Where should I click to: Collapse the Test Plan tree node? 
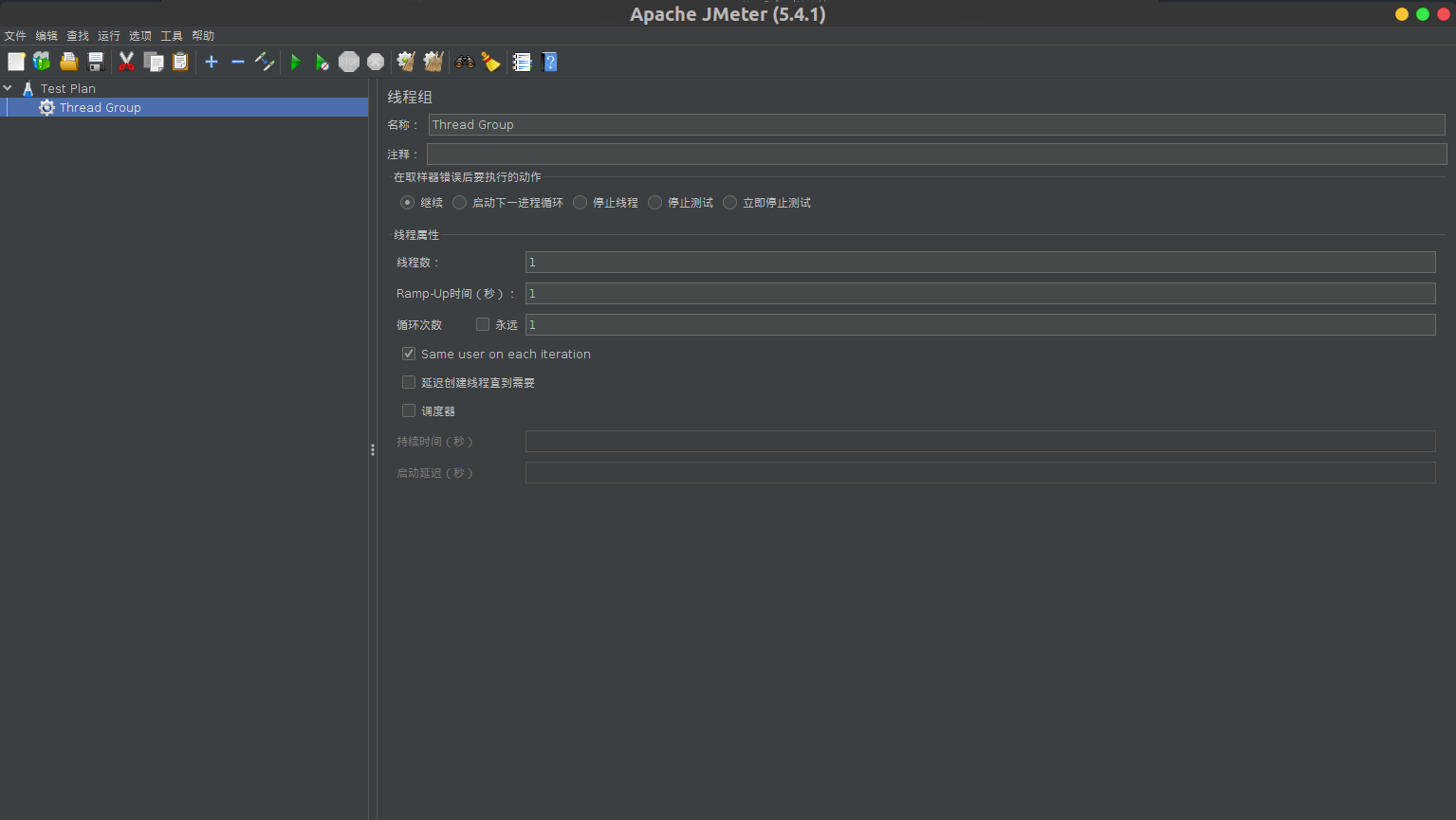tap(8, 88)
